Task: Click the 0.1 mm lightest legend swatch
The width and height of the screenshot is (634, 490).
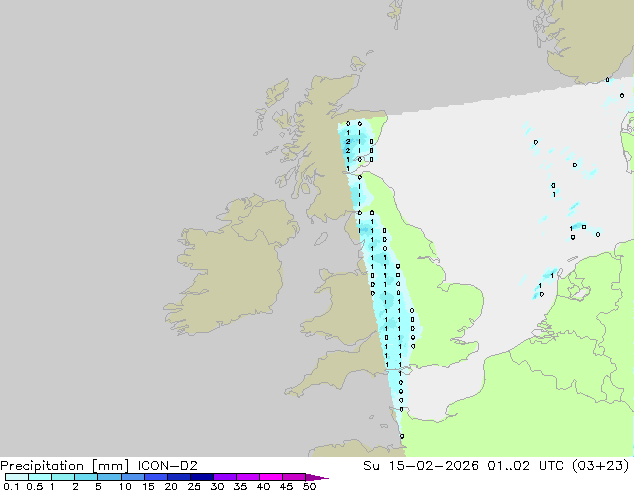Action: (15, 477)
